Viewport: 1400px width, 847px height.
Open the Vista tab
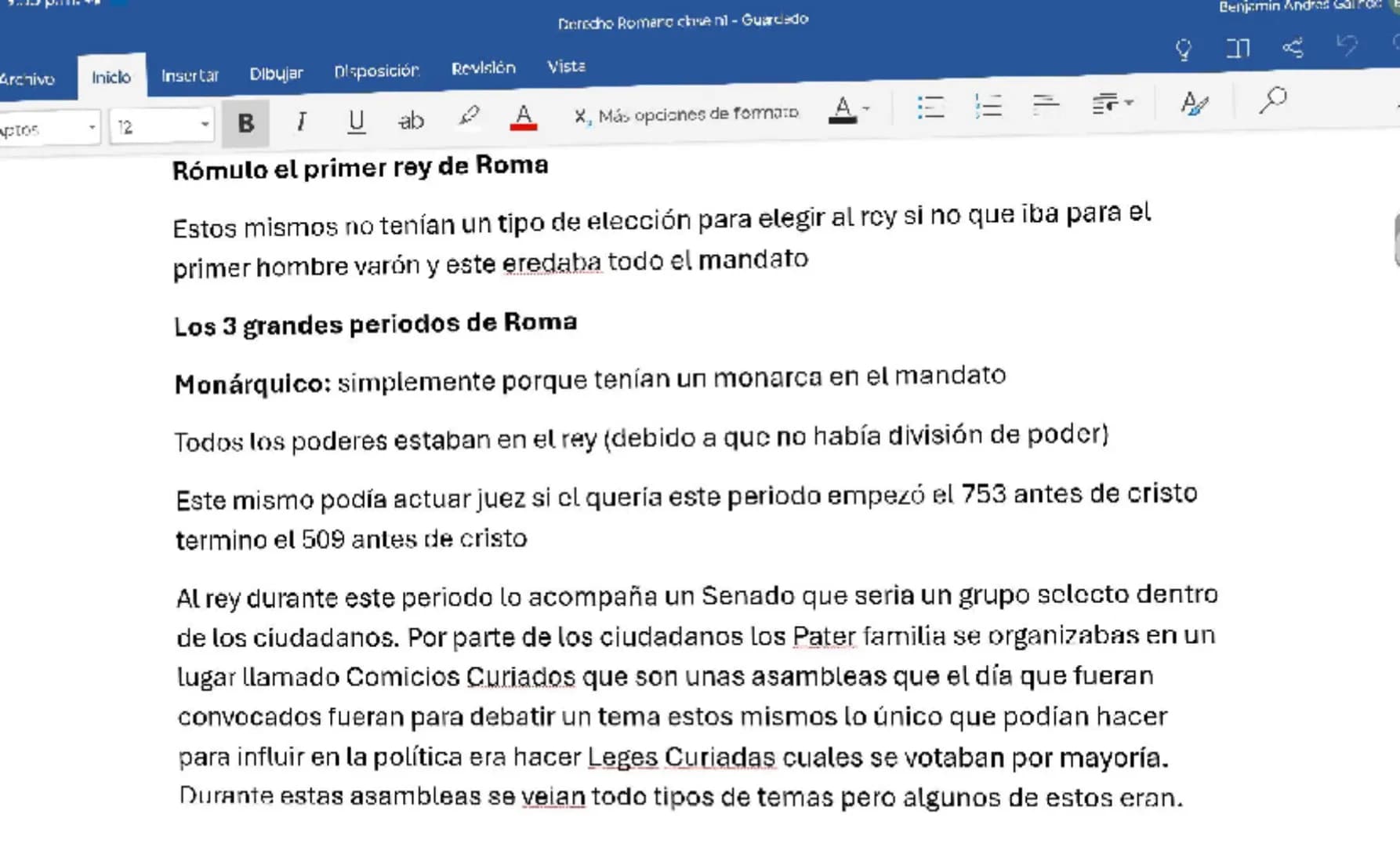click(x=566, y=67)
